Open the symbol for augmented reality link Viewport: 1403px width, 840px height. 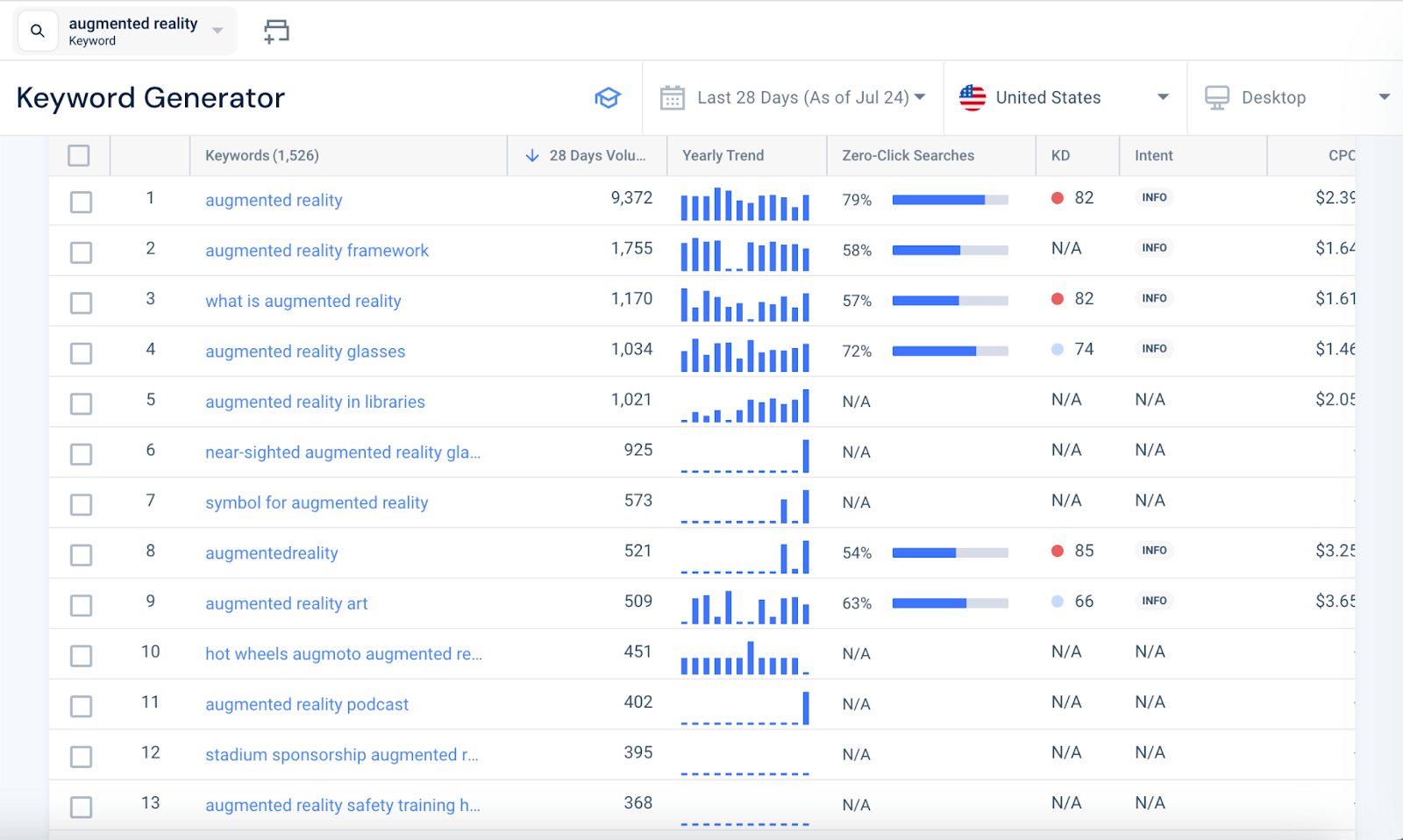(317, 503)
